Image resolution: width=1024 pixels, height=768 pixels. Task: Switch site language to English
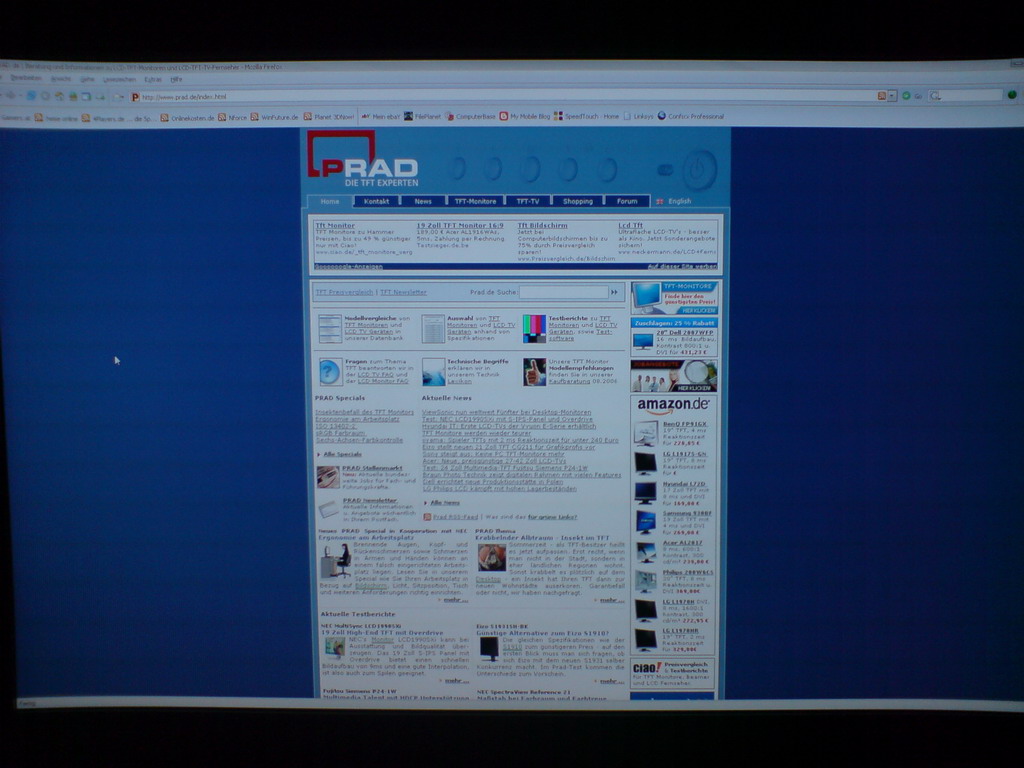coord(679,201)
